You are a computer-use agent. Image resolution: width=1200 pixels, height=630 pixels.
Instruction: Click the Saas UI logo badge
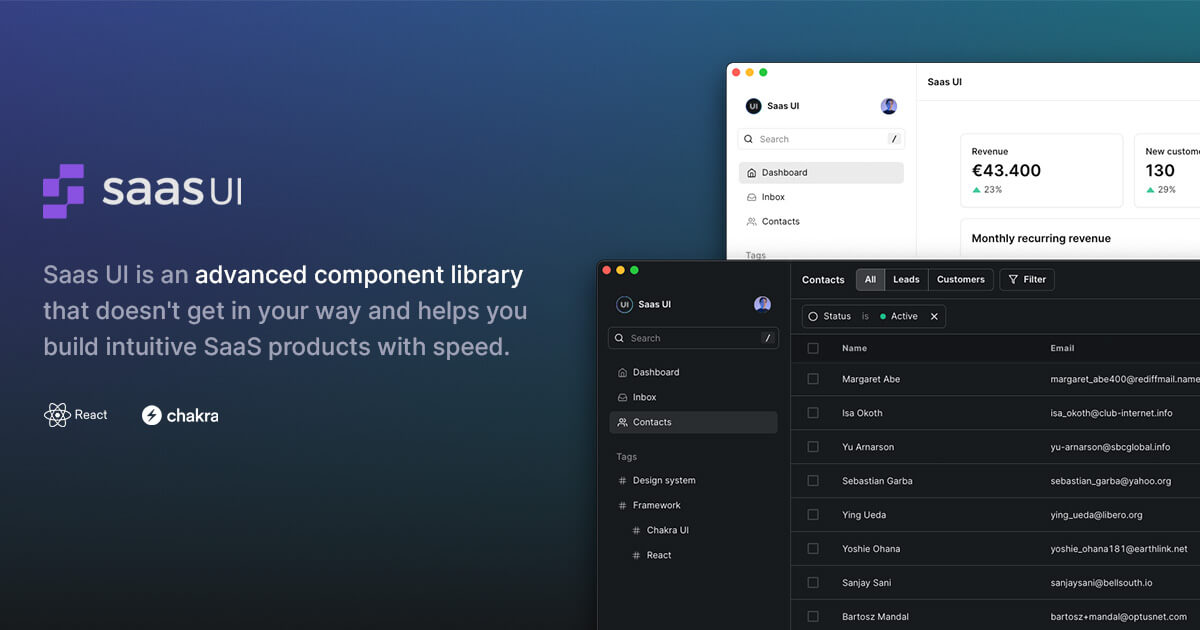[624, 303]
